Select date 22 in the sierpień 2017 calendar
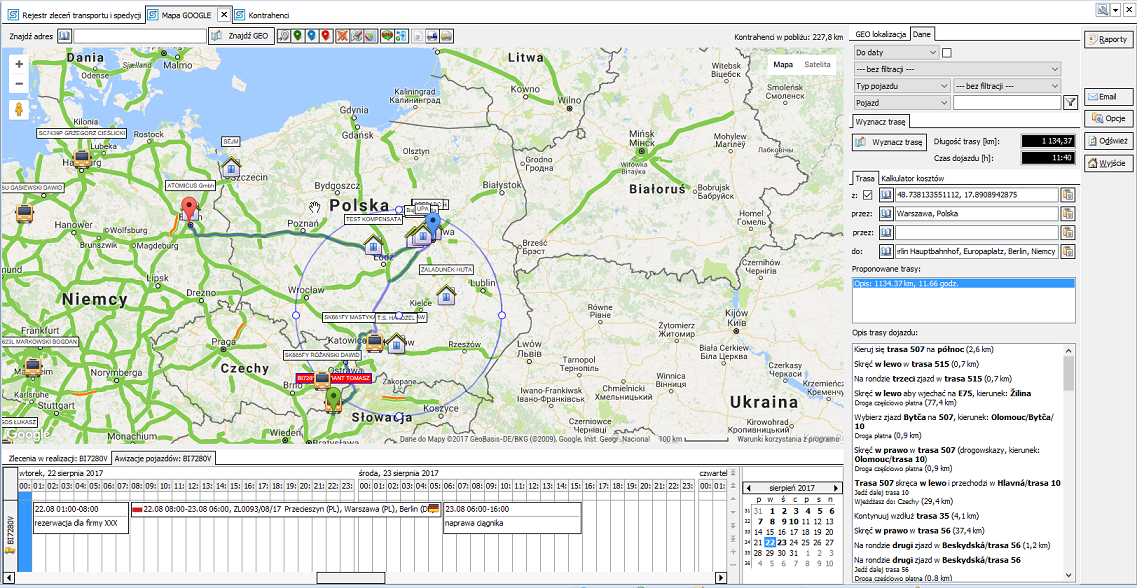The width and height of the screenshot is (1137, 588). click(770, 542)
